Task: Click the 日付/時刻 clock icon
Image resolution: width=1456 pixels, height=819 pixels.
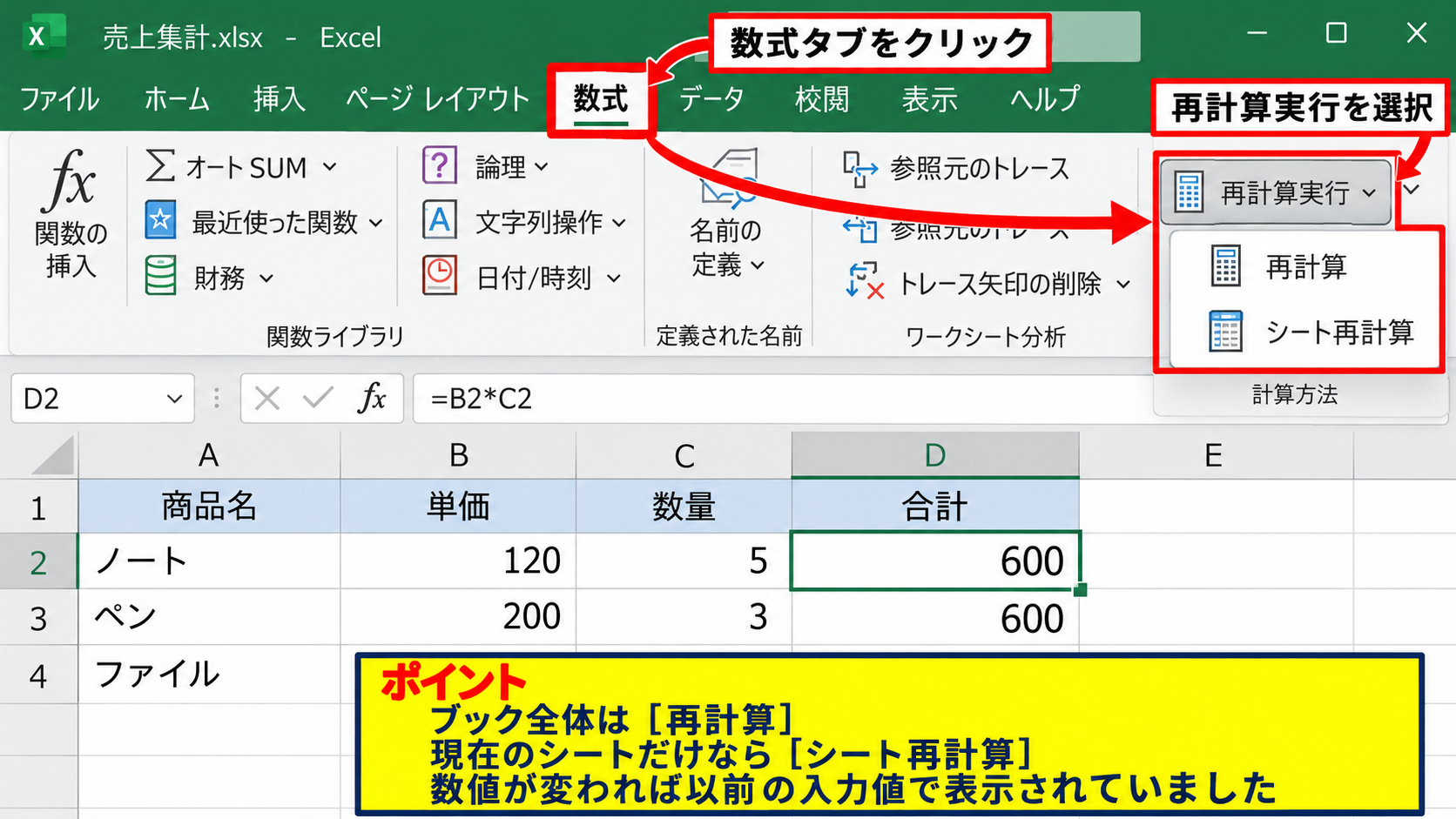Action: [440, 276]
